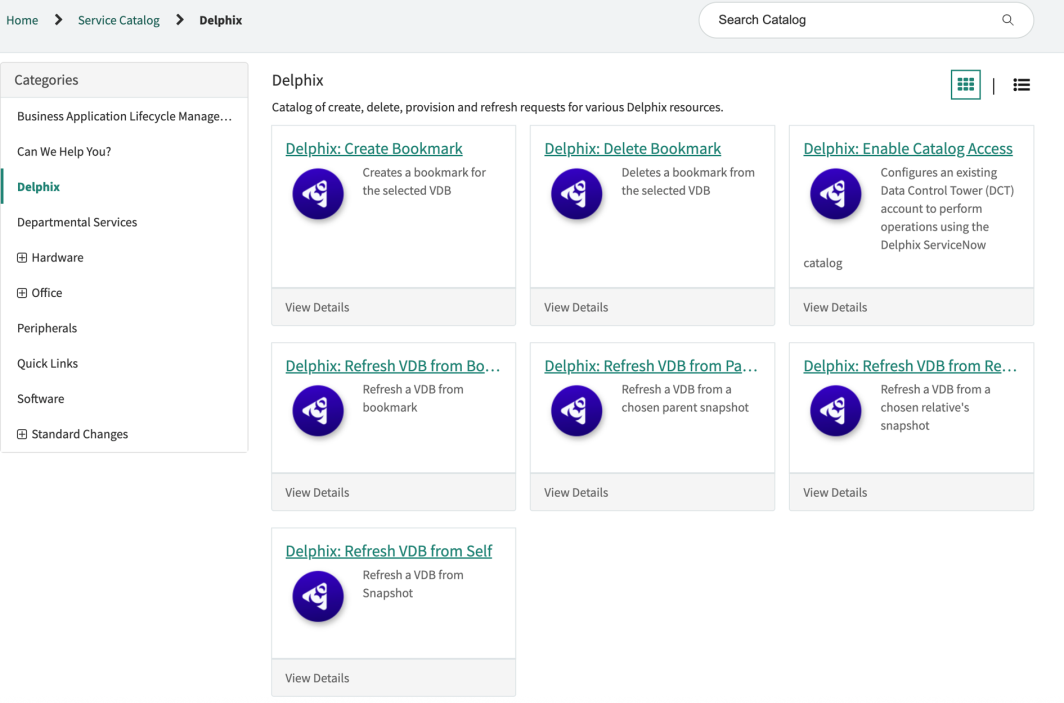Navigate to Service Catalog breadcrumb link
Screen dimensions: 1064x703
118,20
